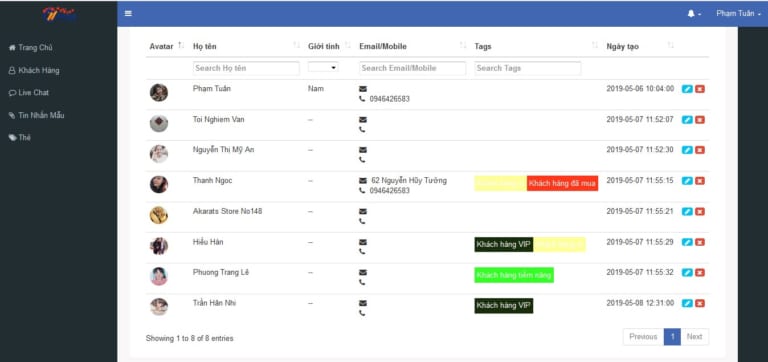The height and width of the screenshot is (362, 768).
Task: Select page 1 in pagination
Action: (x=672, y=337)
